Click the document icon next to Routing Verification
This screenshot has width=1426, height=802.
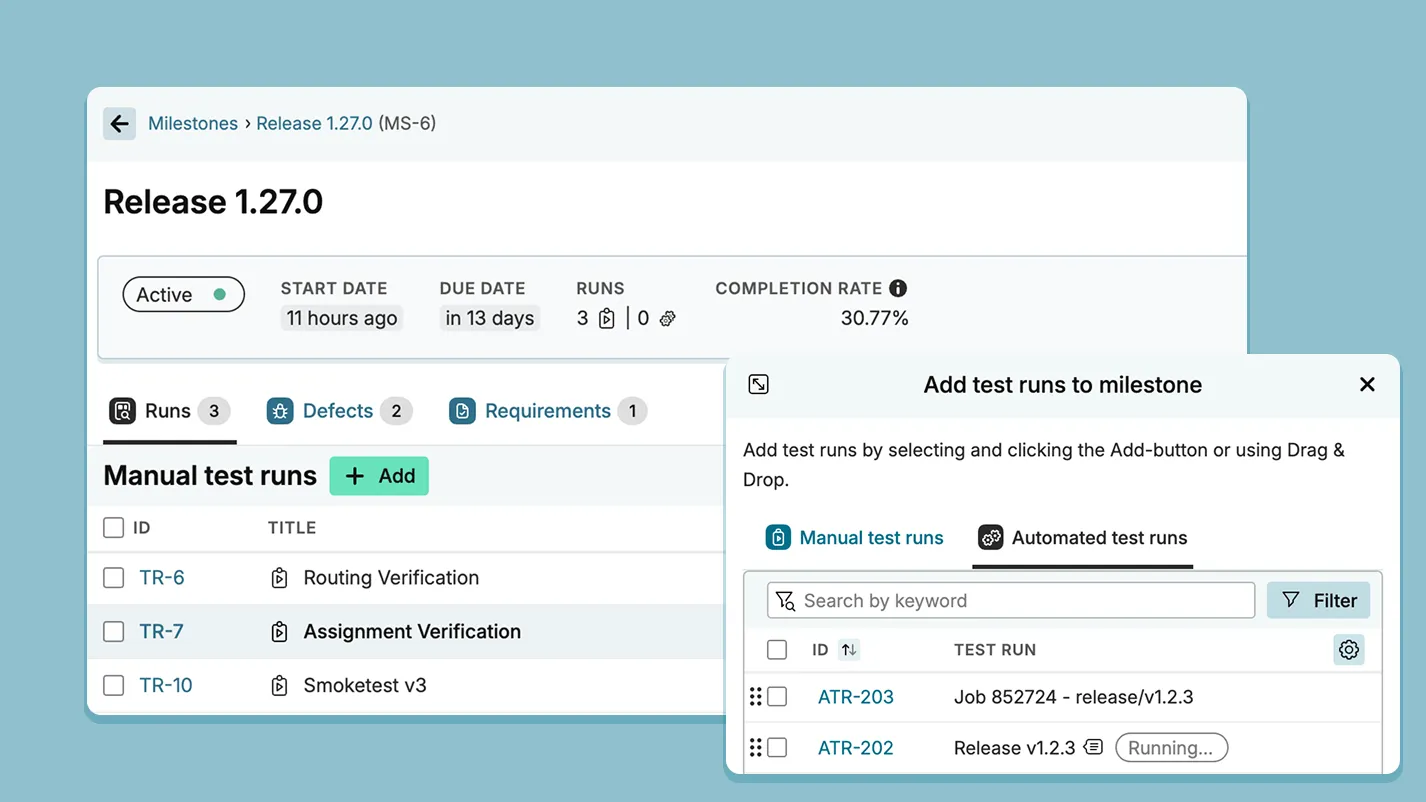click(x=277, y=577)
